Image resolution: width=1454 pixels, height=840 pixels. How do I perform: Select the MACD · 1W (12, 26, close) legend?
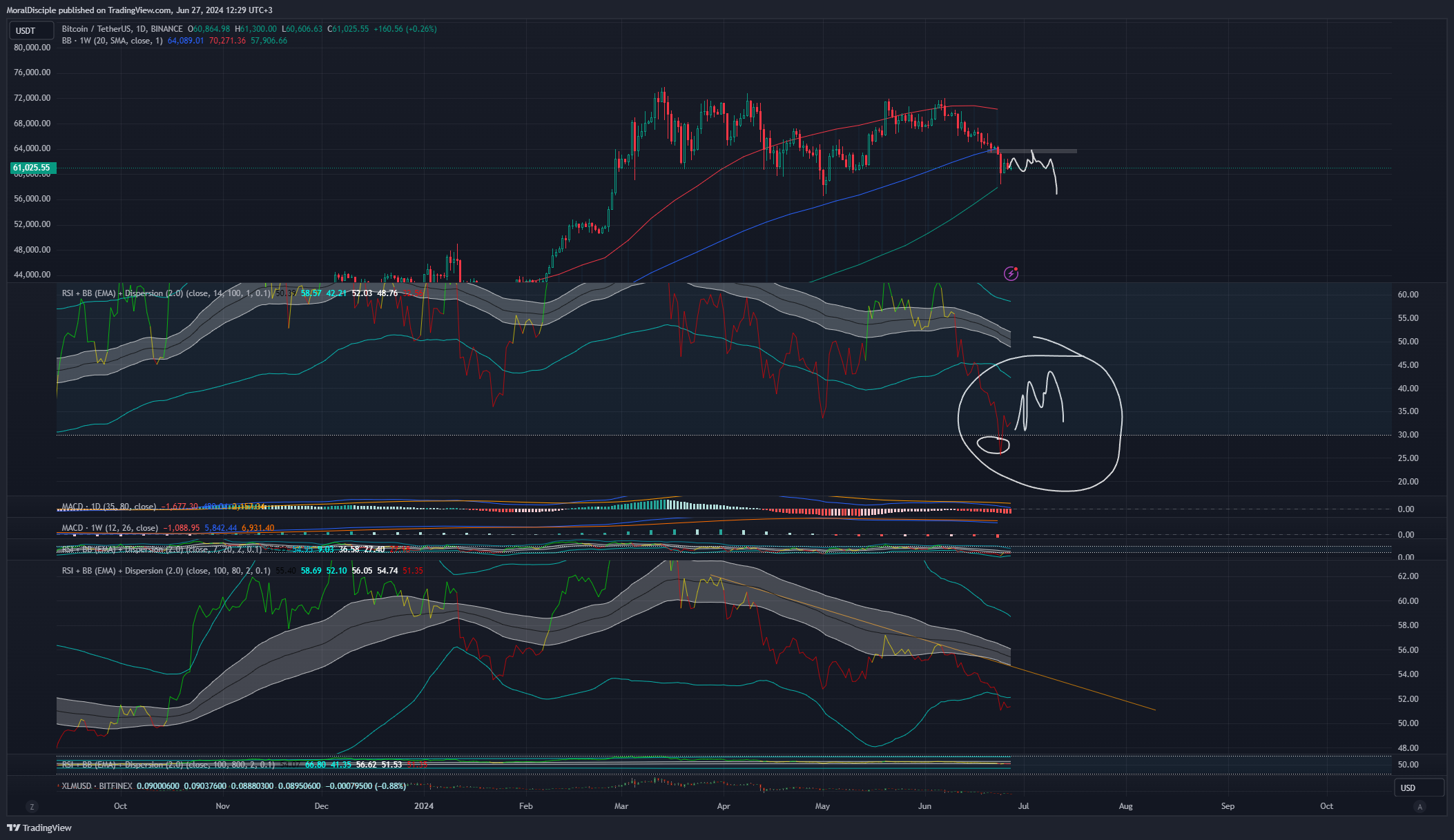coord(110,528)
